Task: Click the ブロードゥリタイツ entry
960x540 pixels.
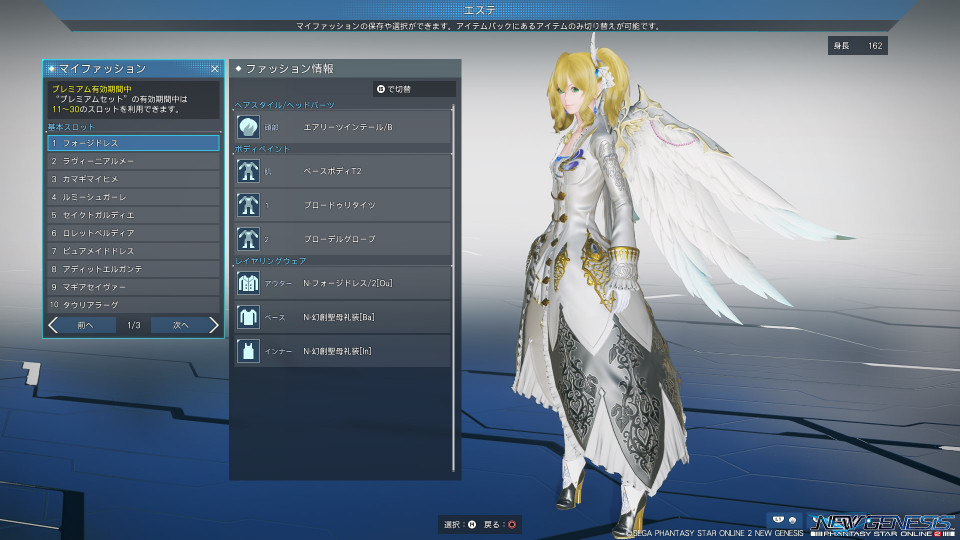Action: [343, 205]
